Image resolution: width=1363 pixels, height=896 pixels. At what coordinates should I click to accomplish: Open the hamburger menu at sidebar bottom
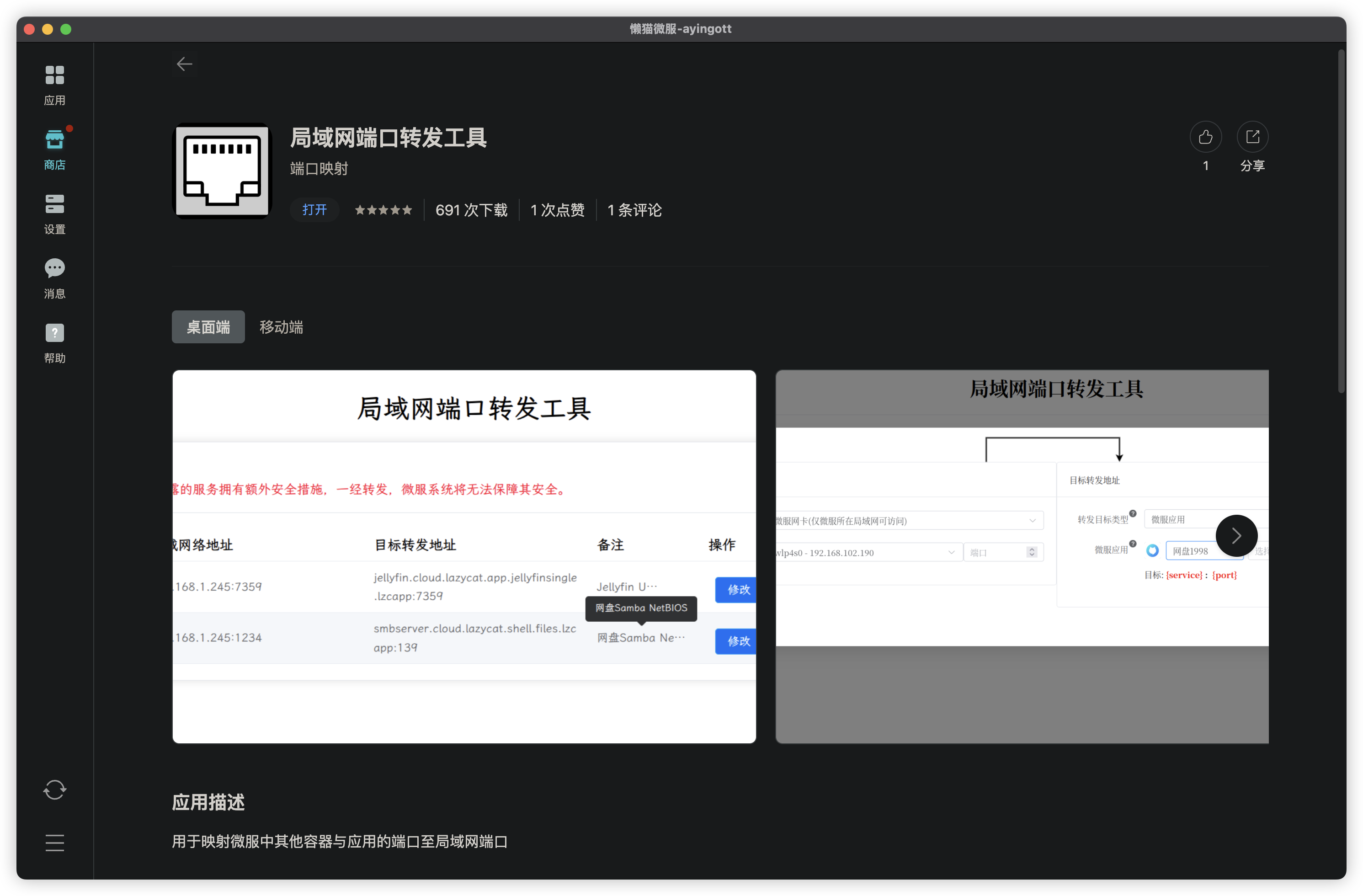[x=54, y=843]
